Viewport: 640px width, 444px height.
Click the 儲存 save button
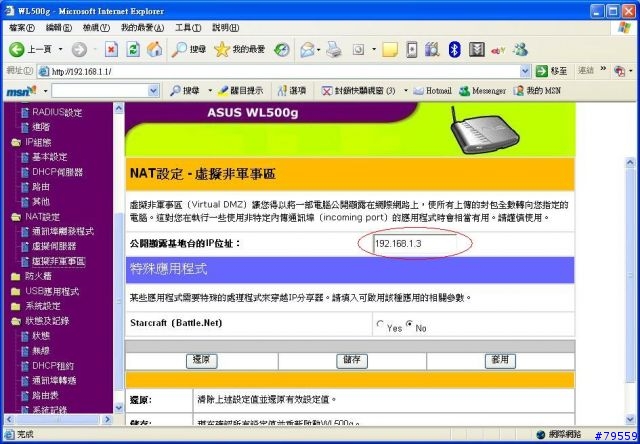click(x=352, y=361)
